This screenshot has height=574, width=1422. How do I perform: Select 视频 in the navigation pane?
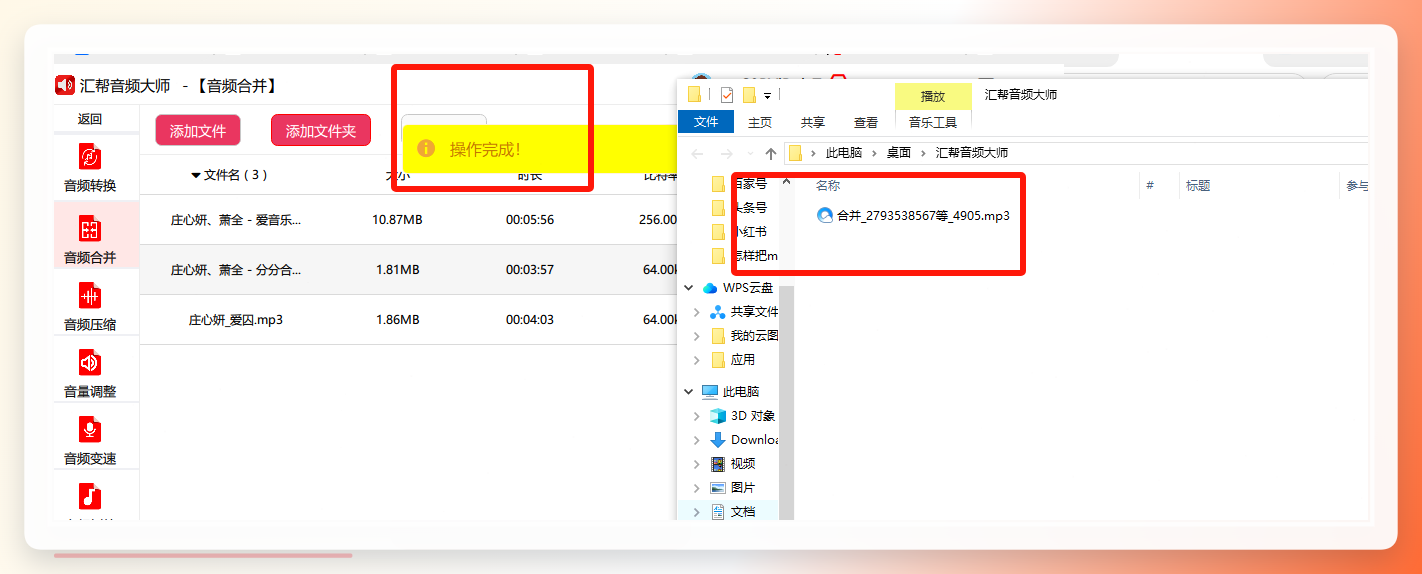(x=732, y=463)
